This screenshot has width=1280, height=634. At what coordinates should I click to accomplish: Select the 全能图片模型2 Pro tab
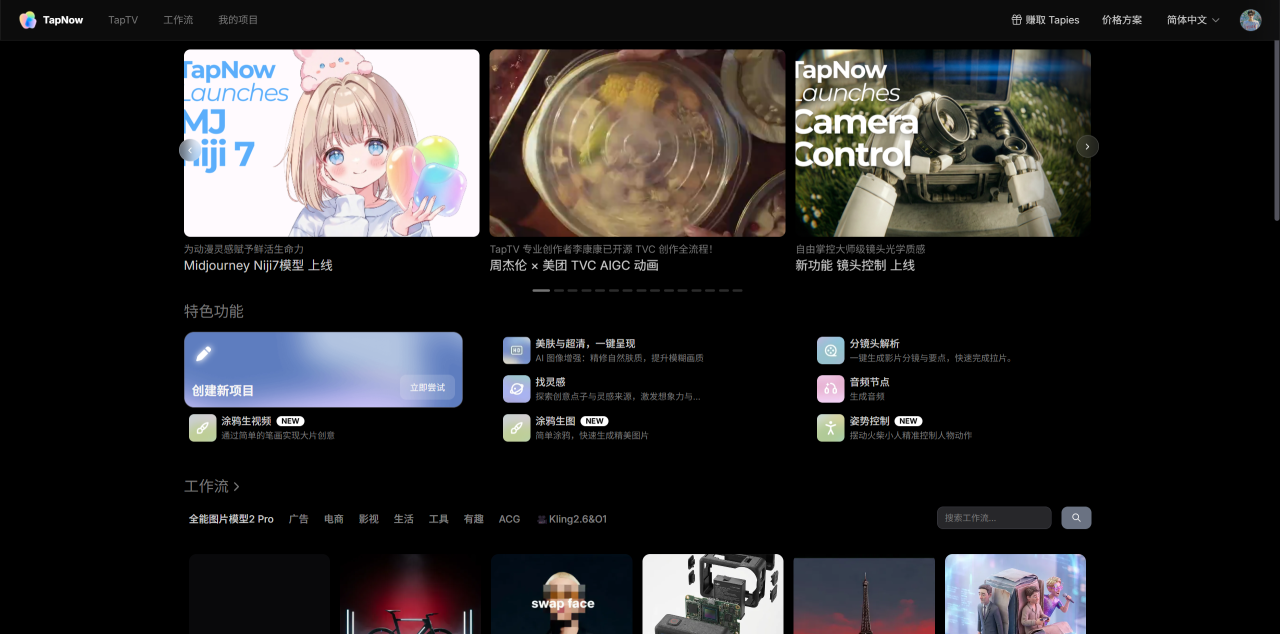point(231,519)
